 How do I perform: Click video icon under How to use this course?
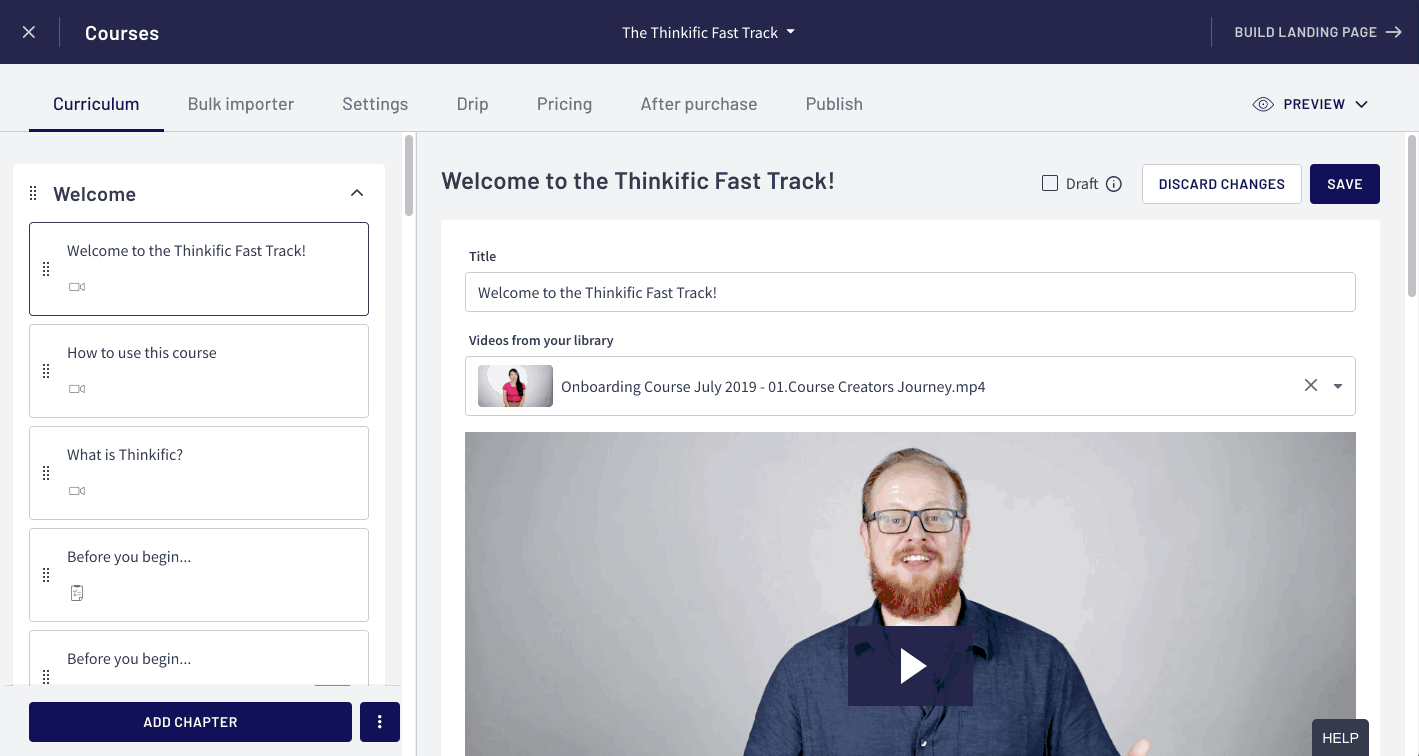[77, 389]
